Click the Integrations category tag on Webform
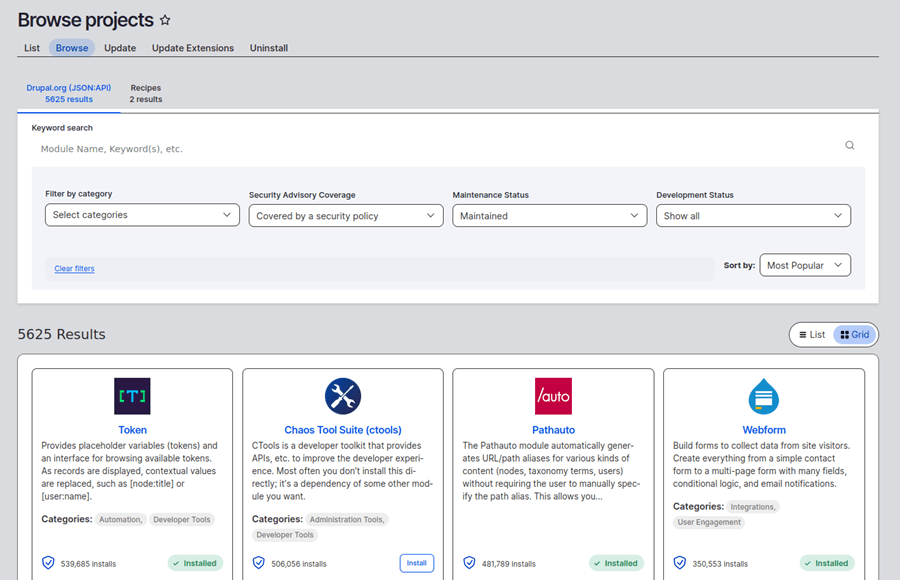The width and height of the screenshot is (900, 580). (x=753, y=507)
